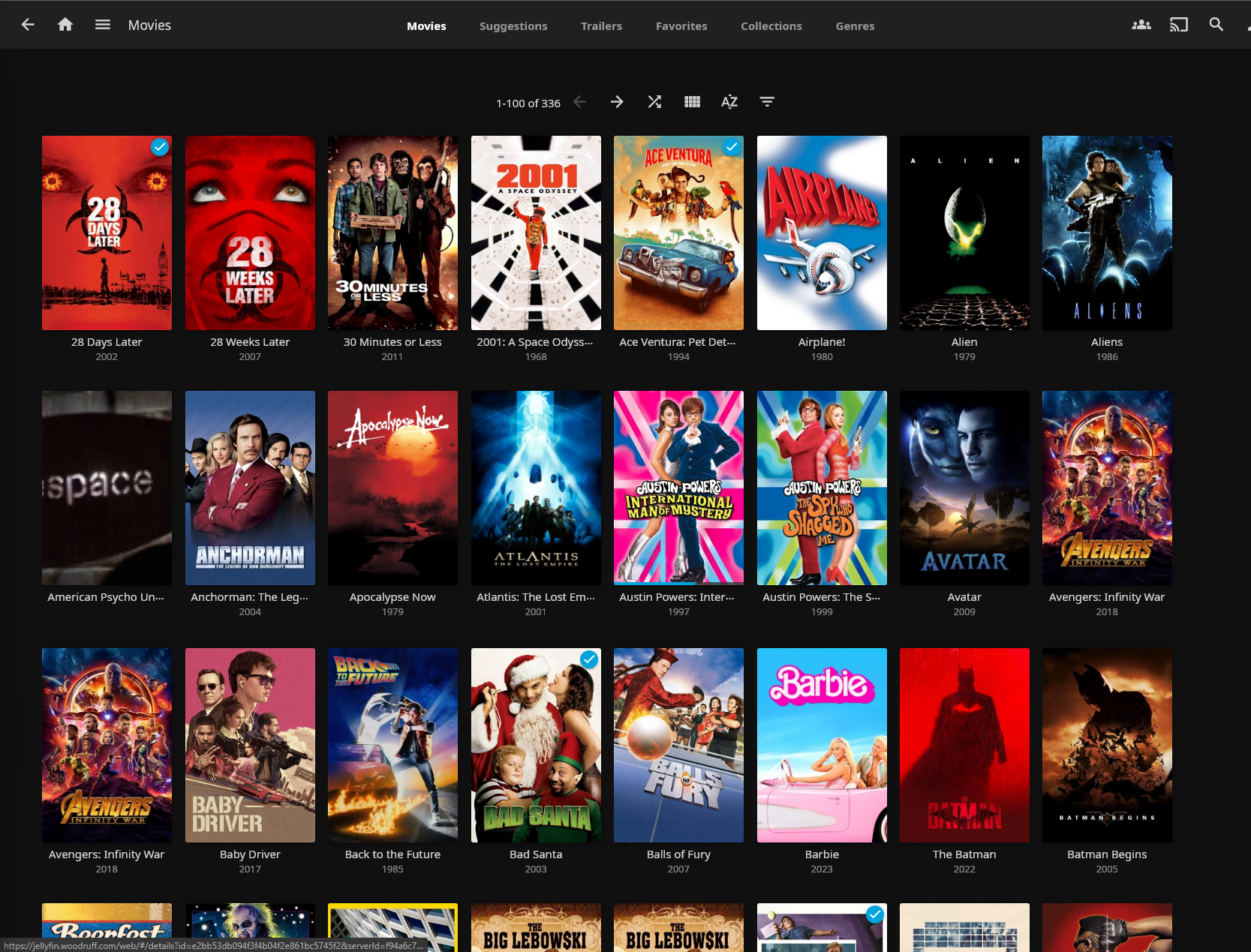Click the 'The Batman' title text
The width and height of the screenshot is (1251, 952).
(x=964, y=854)
